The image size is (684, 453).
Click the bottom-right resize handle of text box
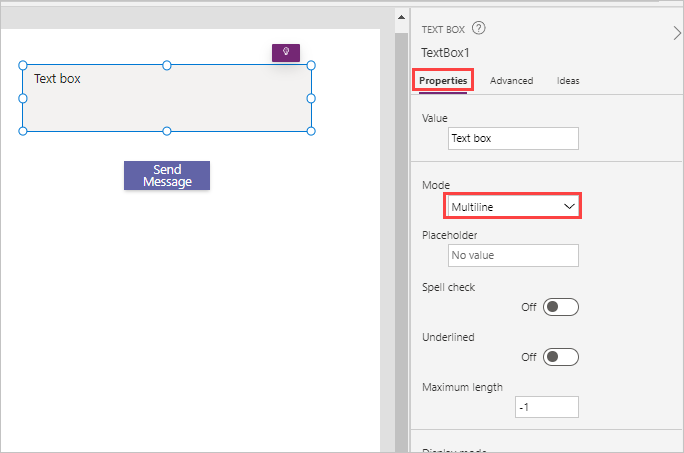(x=311, y=131)
